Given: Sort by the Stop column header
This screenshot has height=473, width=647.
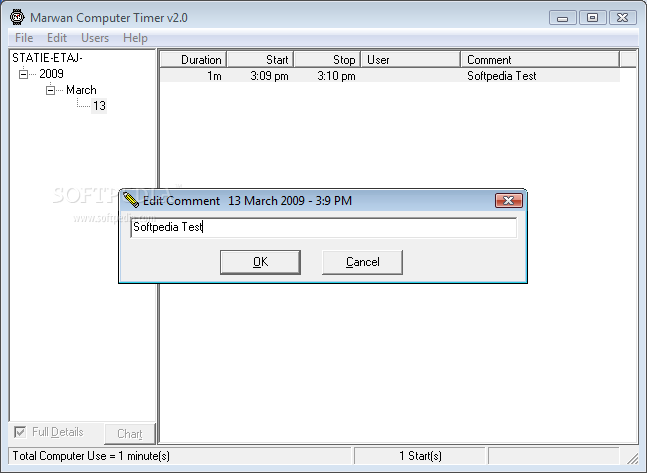Looking at the screenshot, I should 328,59.
